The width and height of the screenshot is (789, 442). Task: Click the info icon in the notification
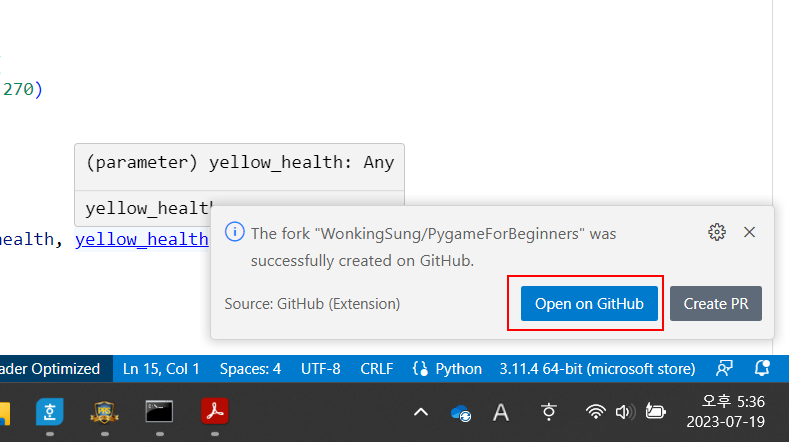(234, 232)
